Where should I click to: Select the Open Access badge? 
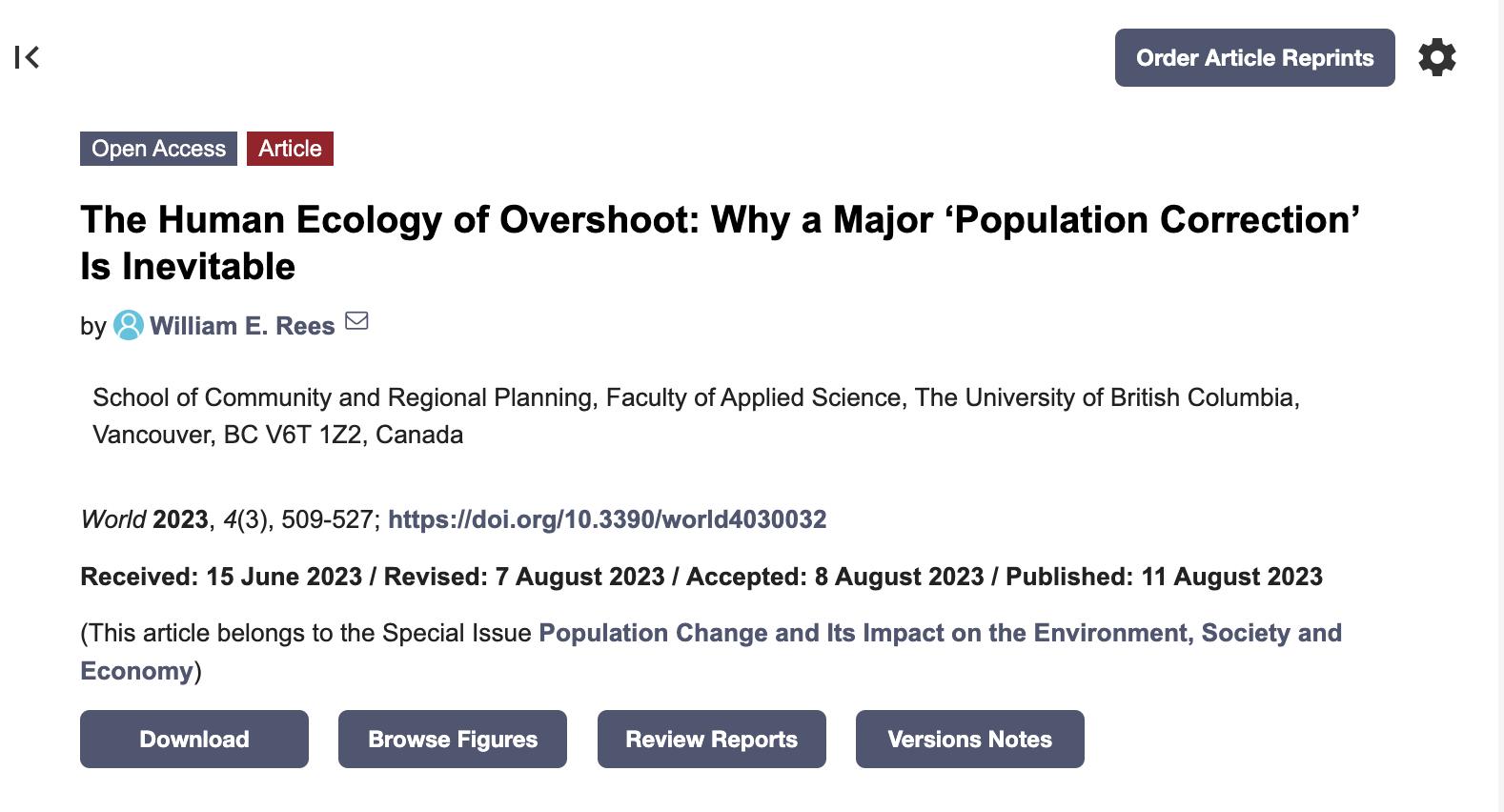point(158,148)
